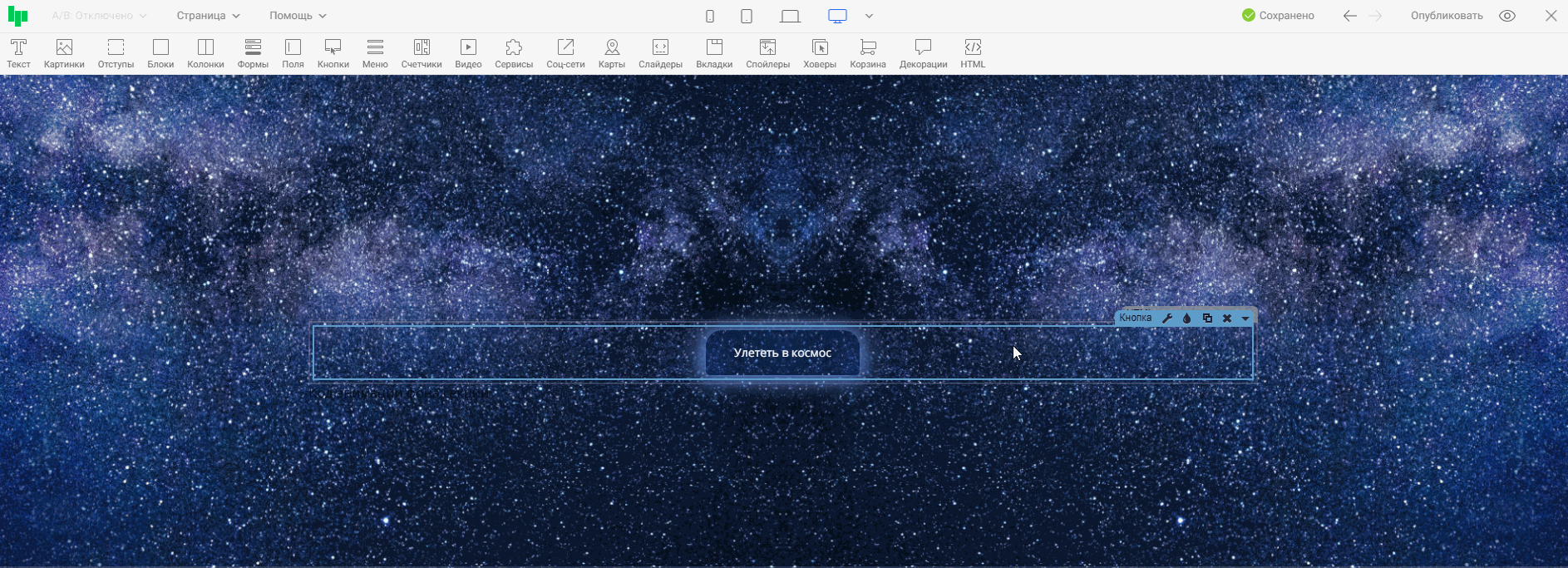
Task: Select the Text widget tool
Action: (x=18, y=53)
